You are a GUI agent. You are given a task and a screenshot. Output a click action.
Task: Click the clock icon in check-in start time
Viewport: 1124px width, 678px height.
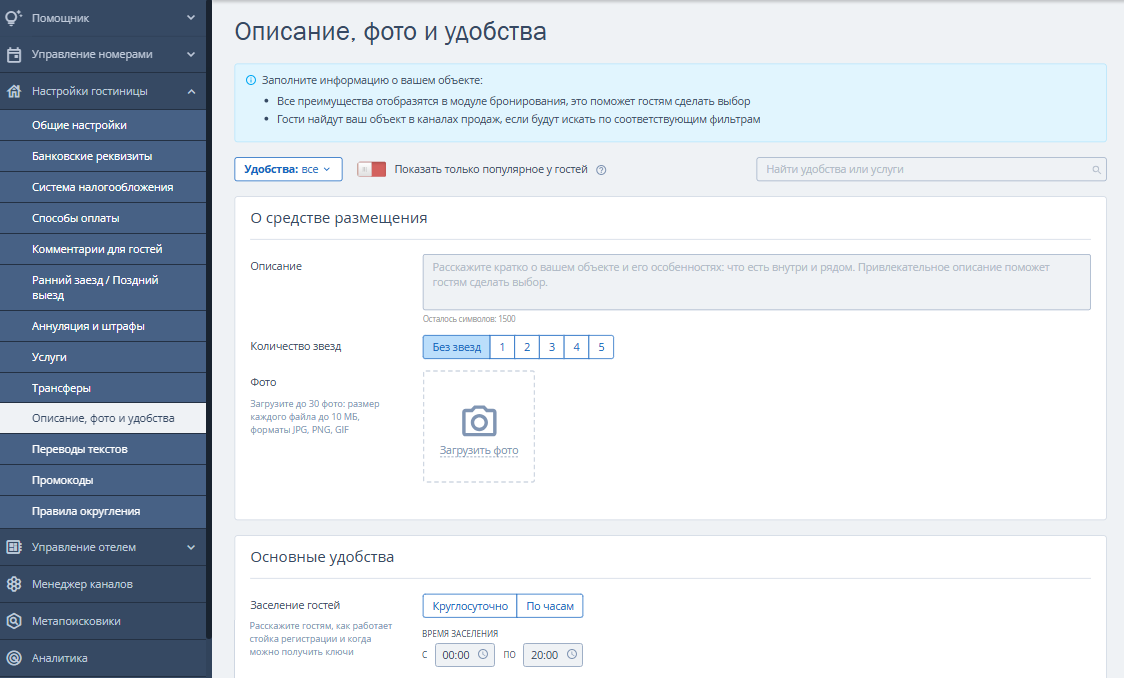(x=483, y=655)
